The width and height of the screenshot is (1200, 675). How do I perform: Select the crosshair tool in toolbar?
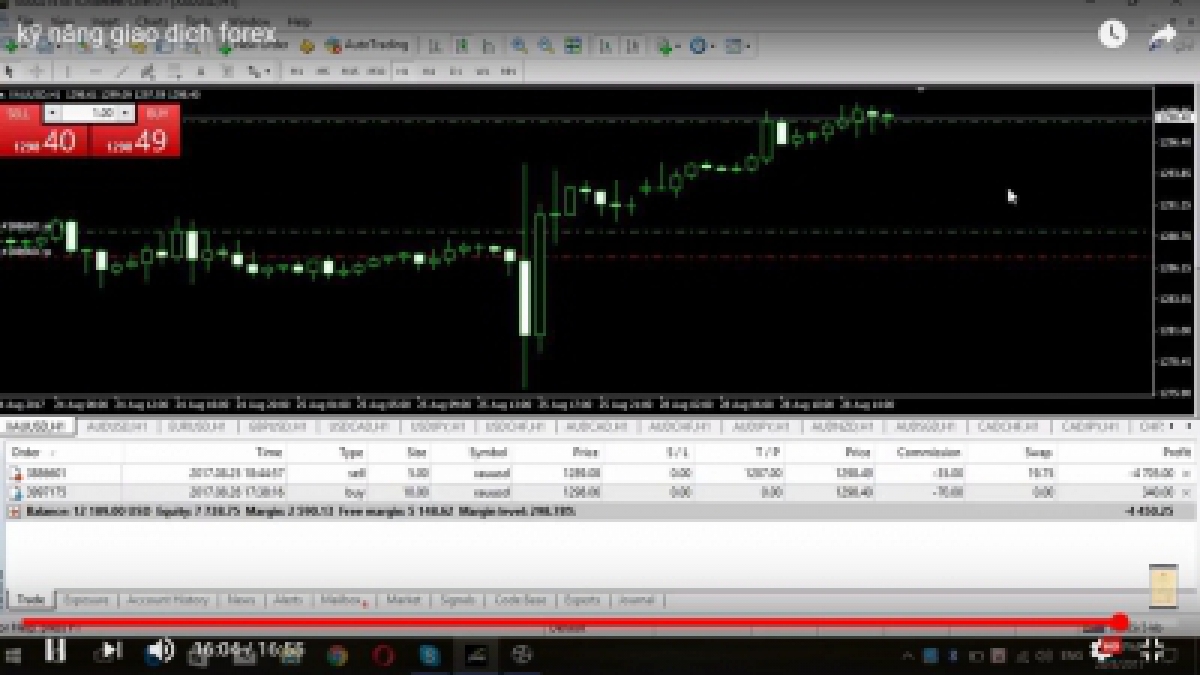click(x=37, y=71)
